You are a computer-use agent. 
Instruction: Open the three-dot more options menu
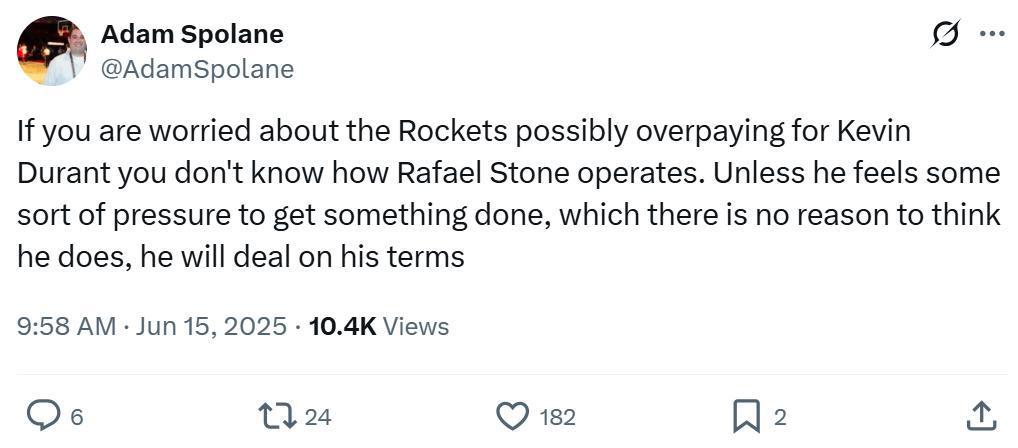[x=991, y=34]
